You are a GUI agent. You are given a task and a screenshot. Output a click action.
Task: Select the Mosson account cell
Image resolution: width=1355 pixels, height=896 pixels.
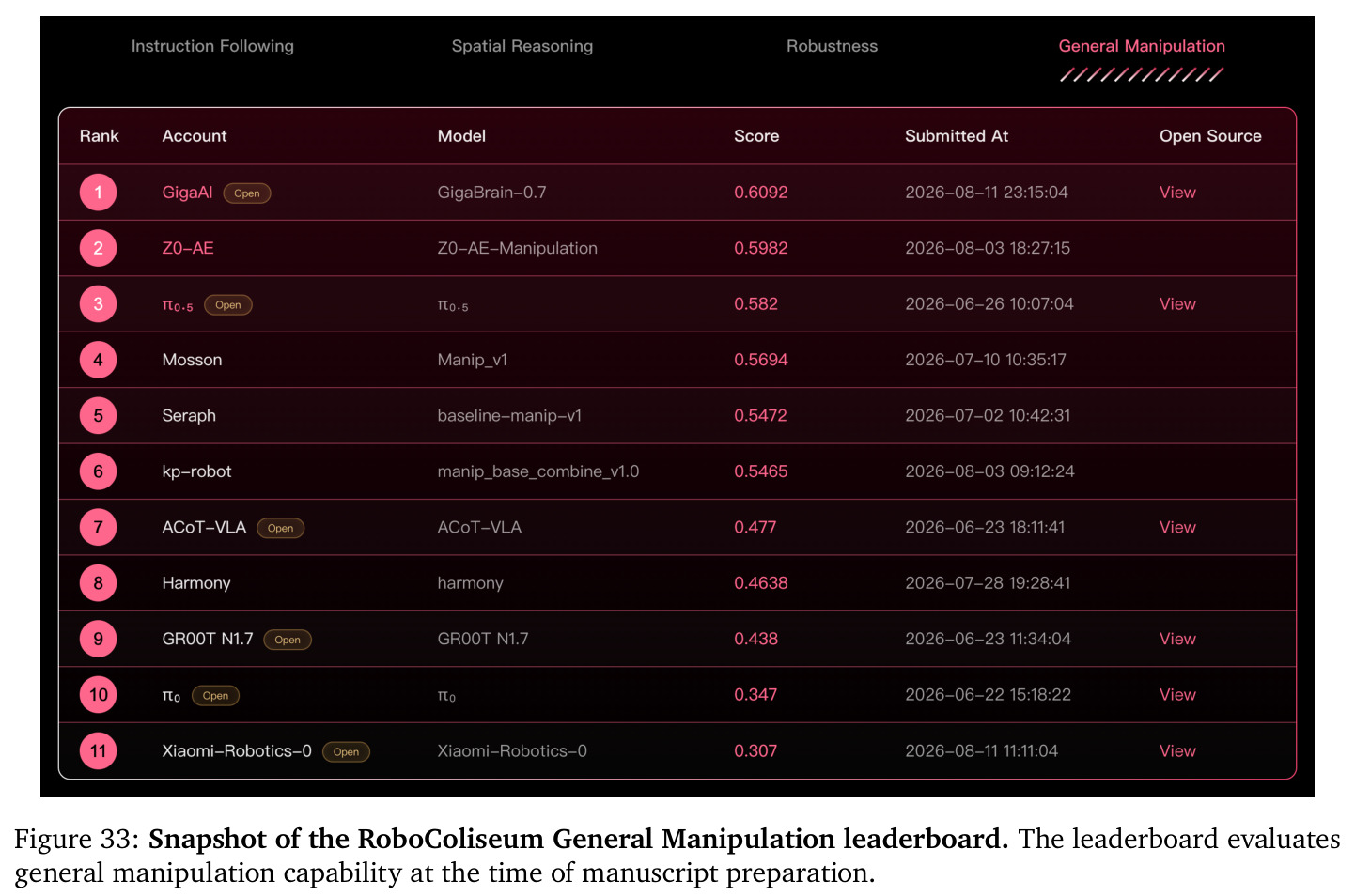tap(192, 360)
